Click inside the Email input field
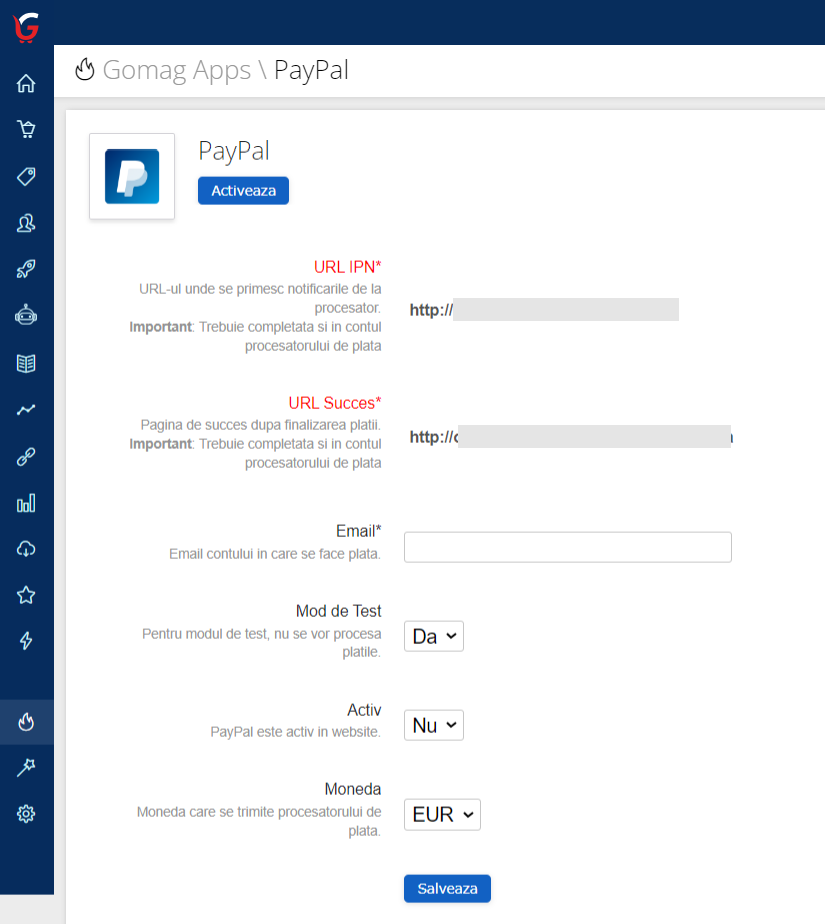Image resolution: width=825 pixels, height=924 pixels. (566, 547)
